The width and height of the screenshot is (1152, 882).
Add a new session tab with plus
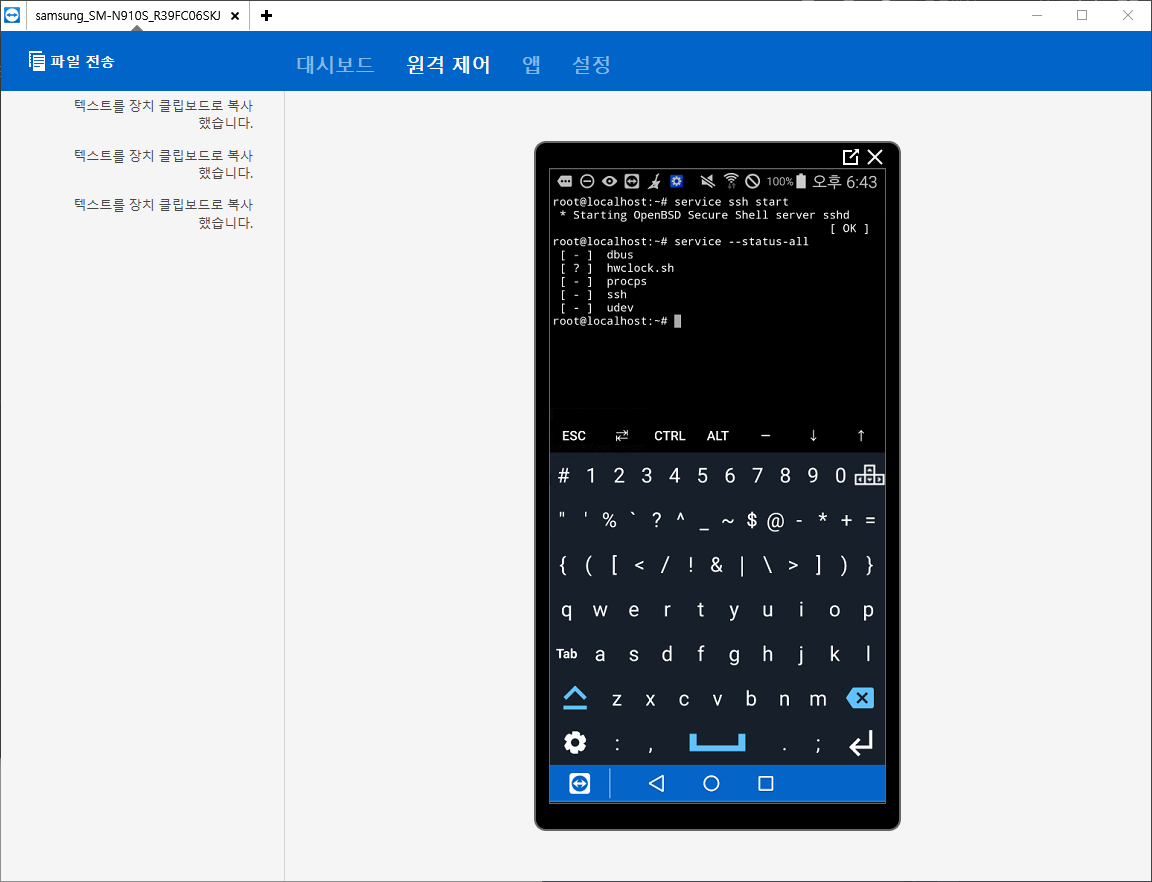point(267,15)
